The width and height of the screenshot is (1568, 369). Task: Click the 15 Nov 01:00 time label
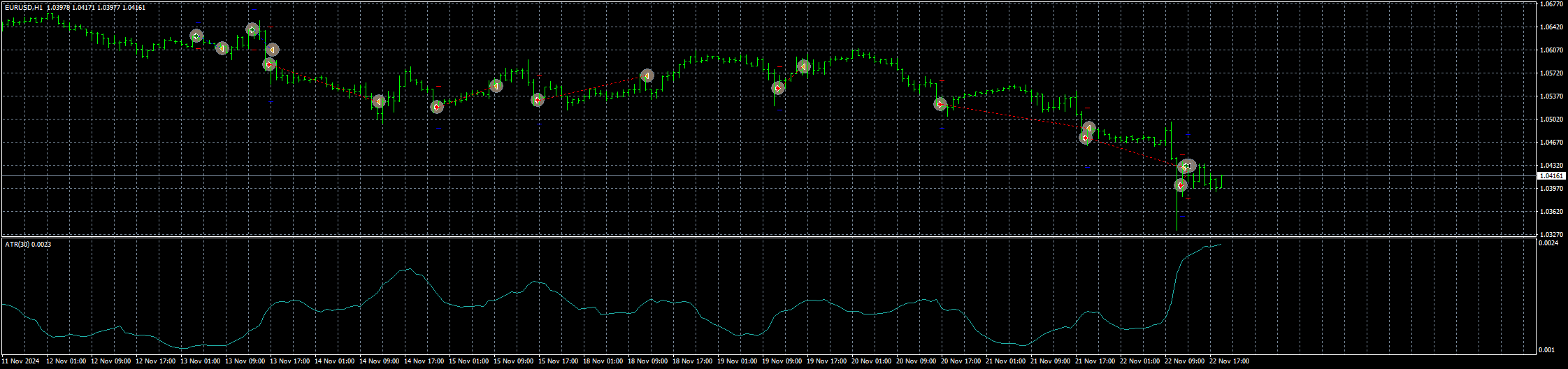point(468,361)
